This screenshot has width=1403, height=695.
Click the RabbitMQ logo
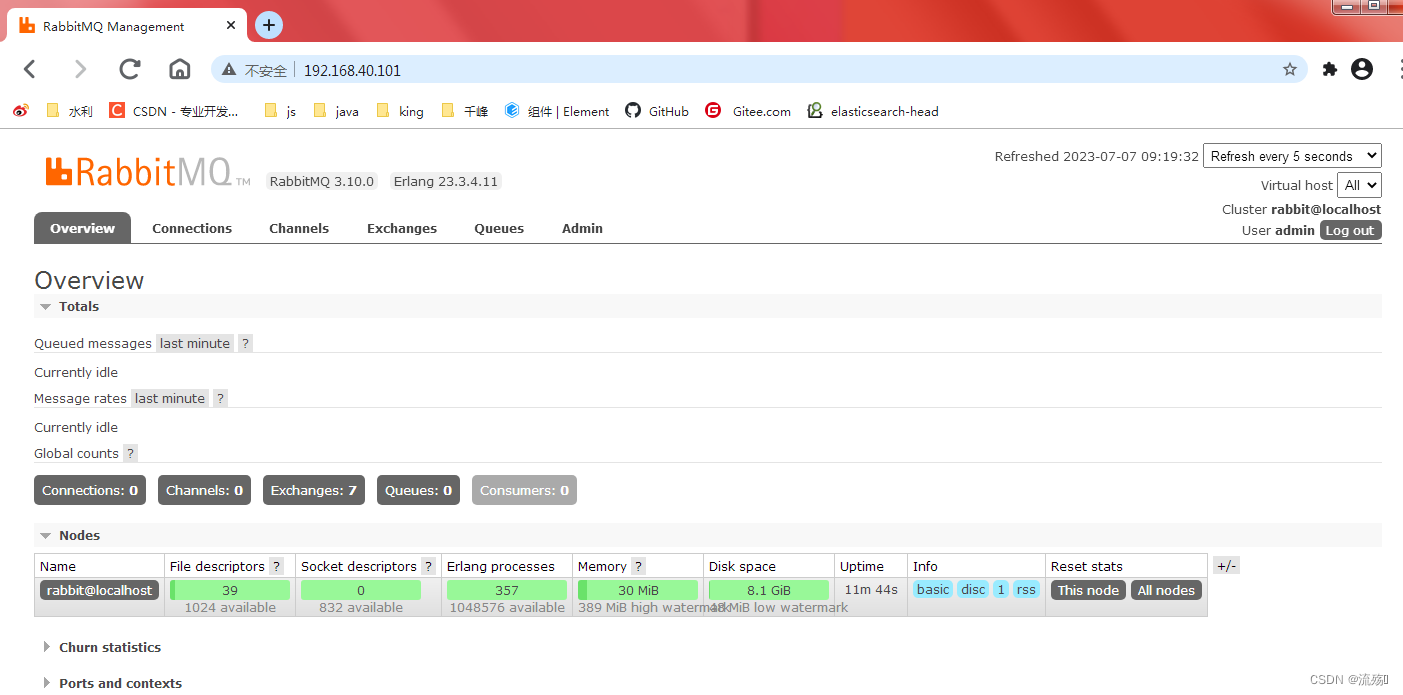pyautogui.click(x=146, y=172)
